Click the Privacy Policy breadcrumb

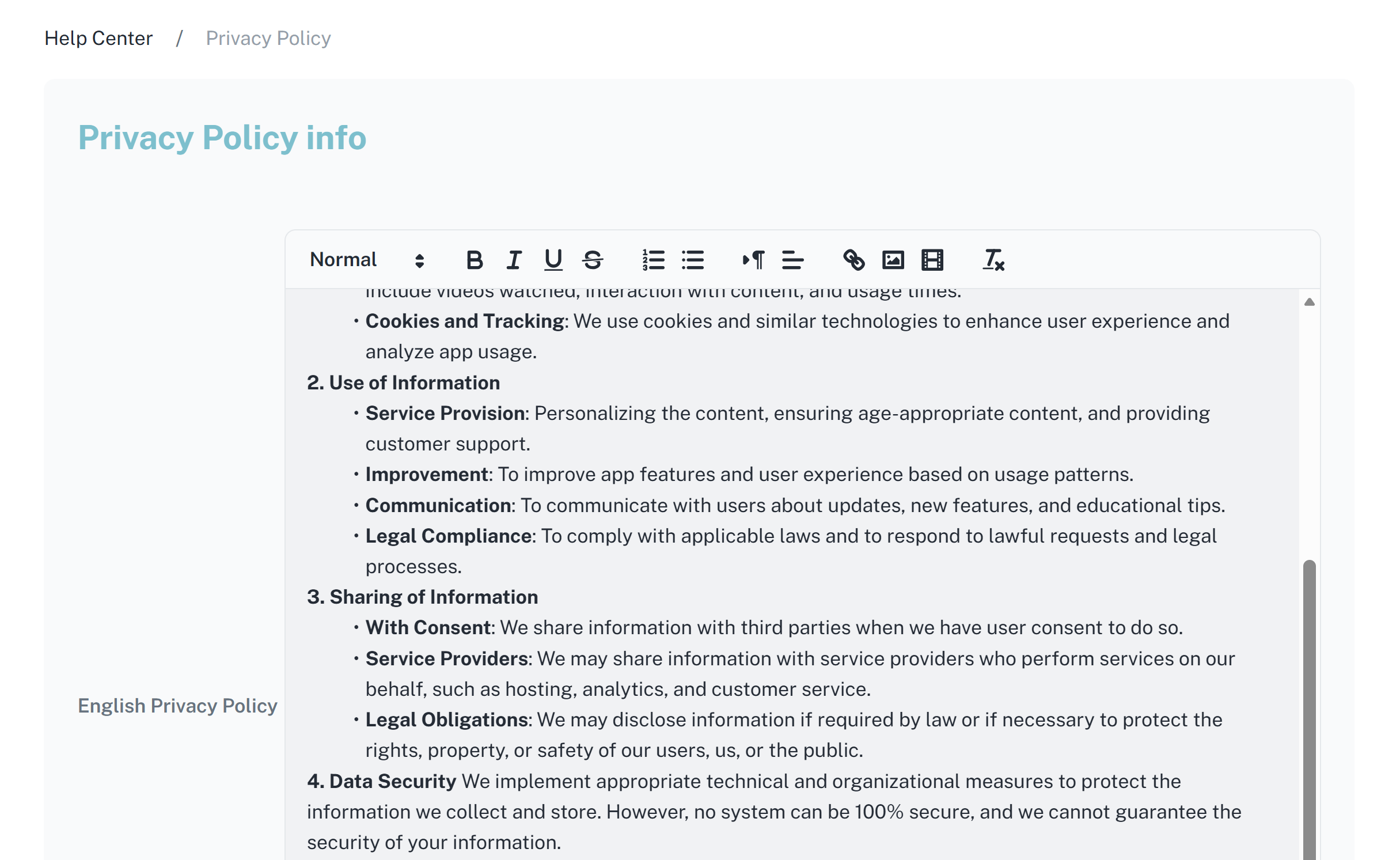268,38
